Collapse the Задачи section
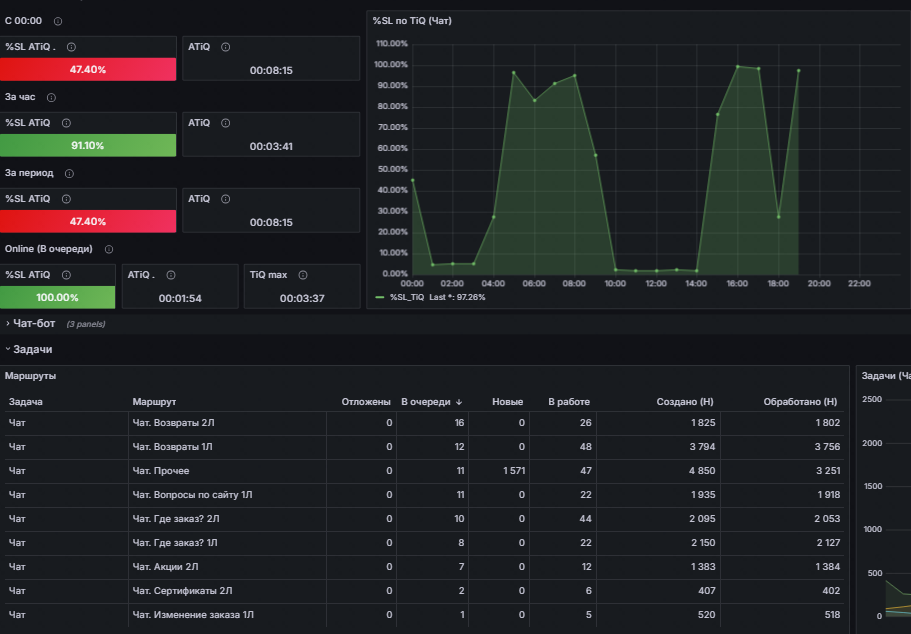911x634 pixels. (33, 349)
